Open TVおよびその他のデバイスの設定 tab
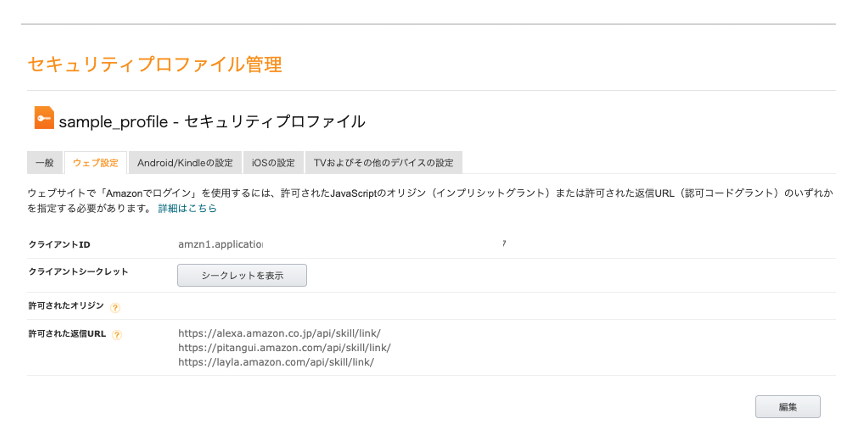Screen dimensions: 855x442 (x=383, y=163)
